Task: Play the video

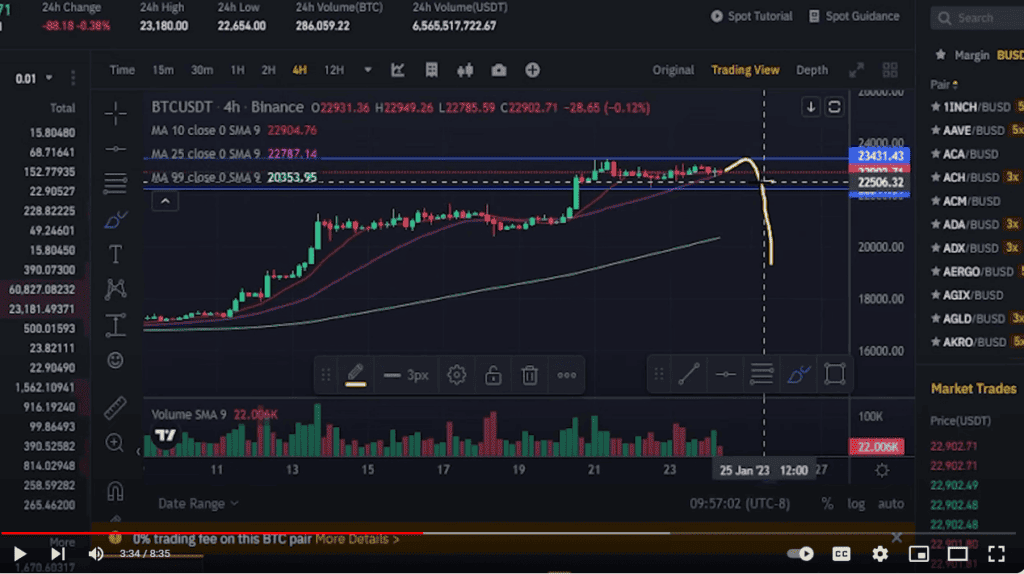Action: click(x=20, y=554)
